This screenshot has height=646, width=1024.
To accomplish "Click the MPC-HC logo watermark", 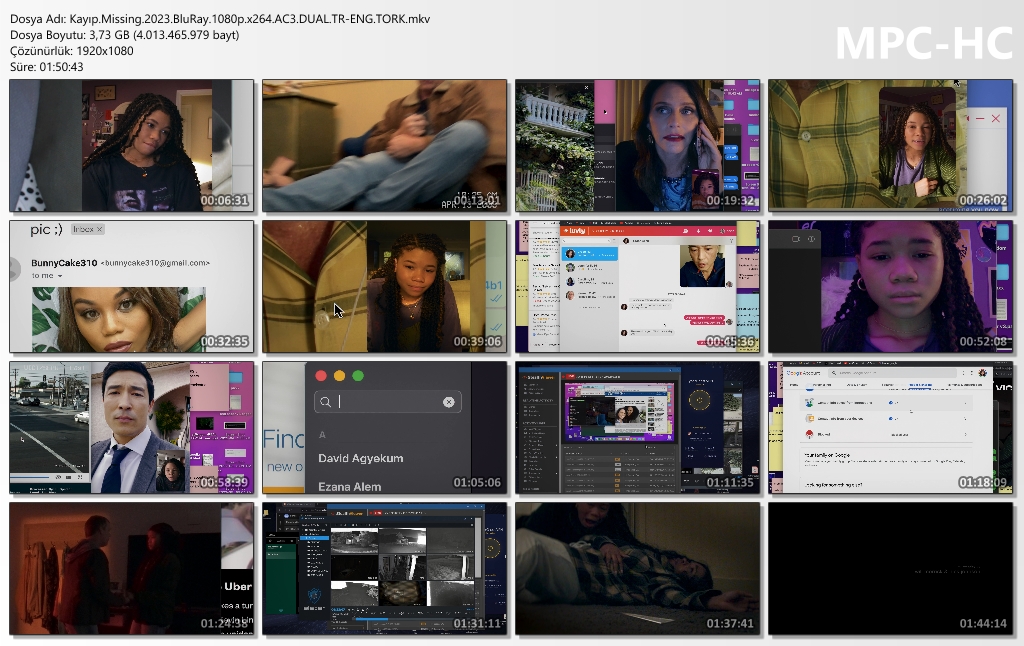I will tap(923, 42).
